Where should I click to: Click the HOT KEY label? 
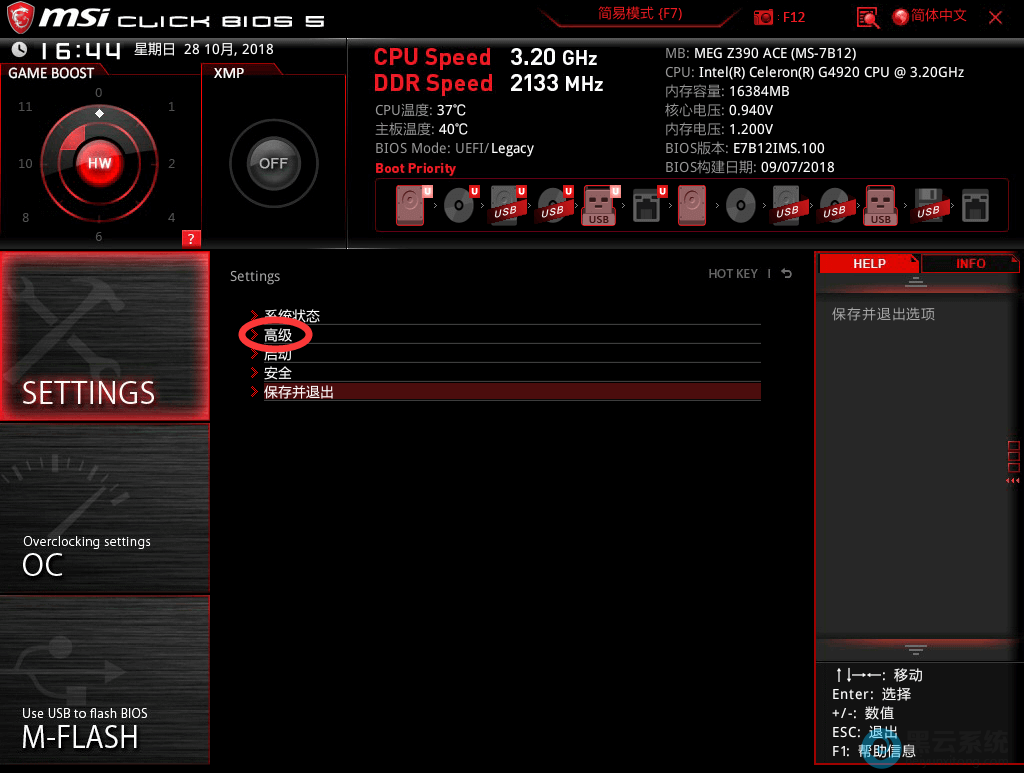coord(733,274)
